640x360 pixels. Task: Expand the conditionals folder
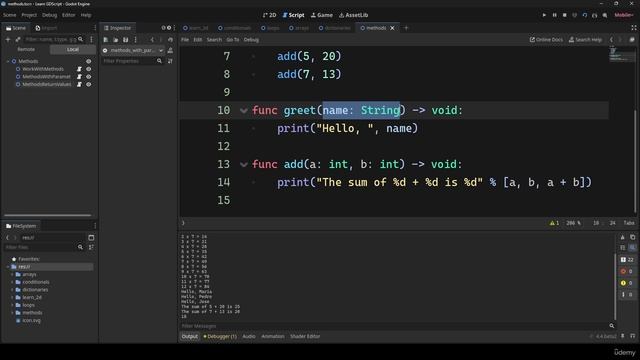coord(12,282)
